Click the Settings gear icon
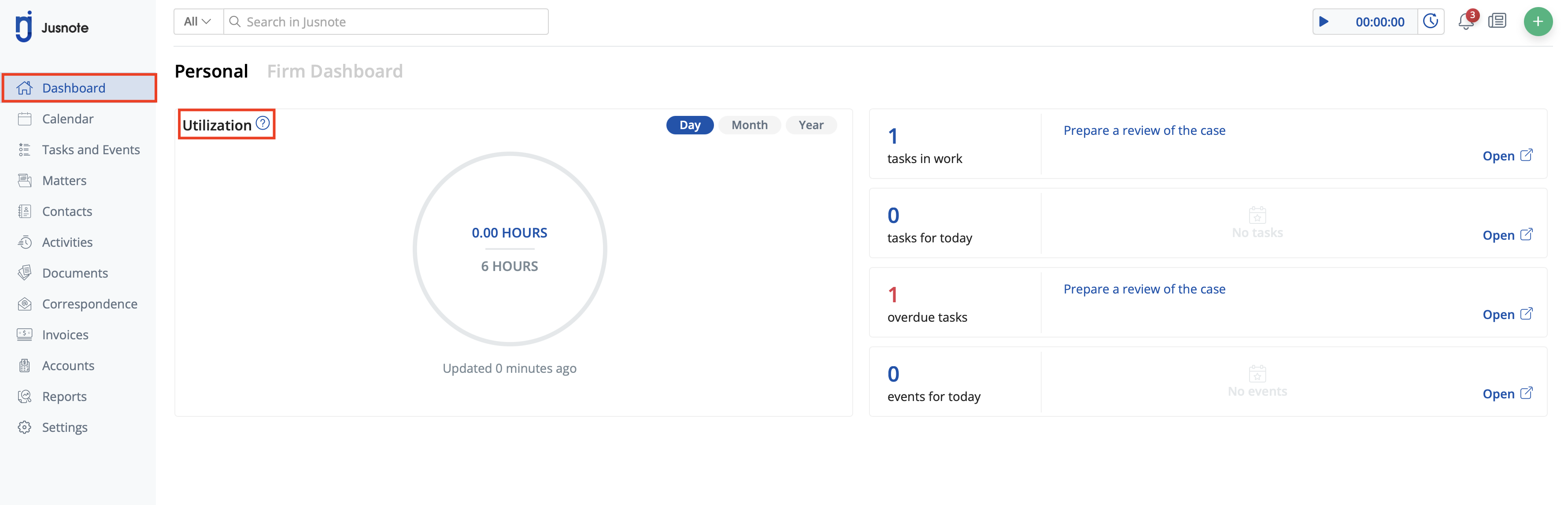This screenshot has height=505, width=1568. [24, 427]
